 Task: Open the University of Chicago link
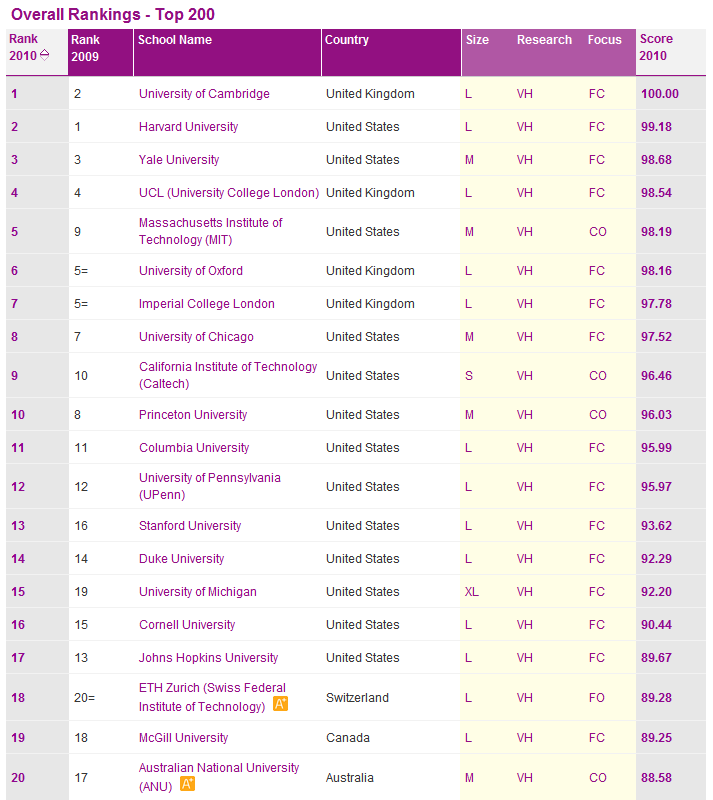(x=196, y=337)
